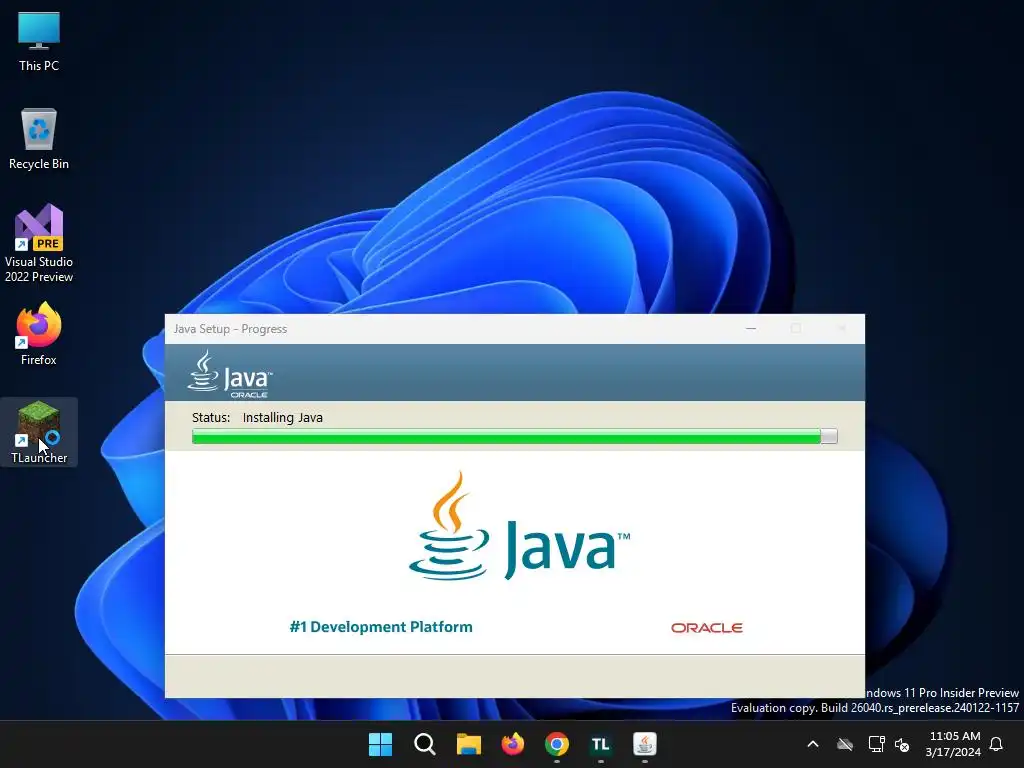Click the Java Oracle header logo

[230, 374]
